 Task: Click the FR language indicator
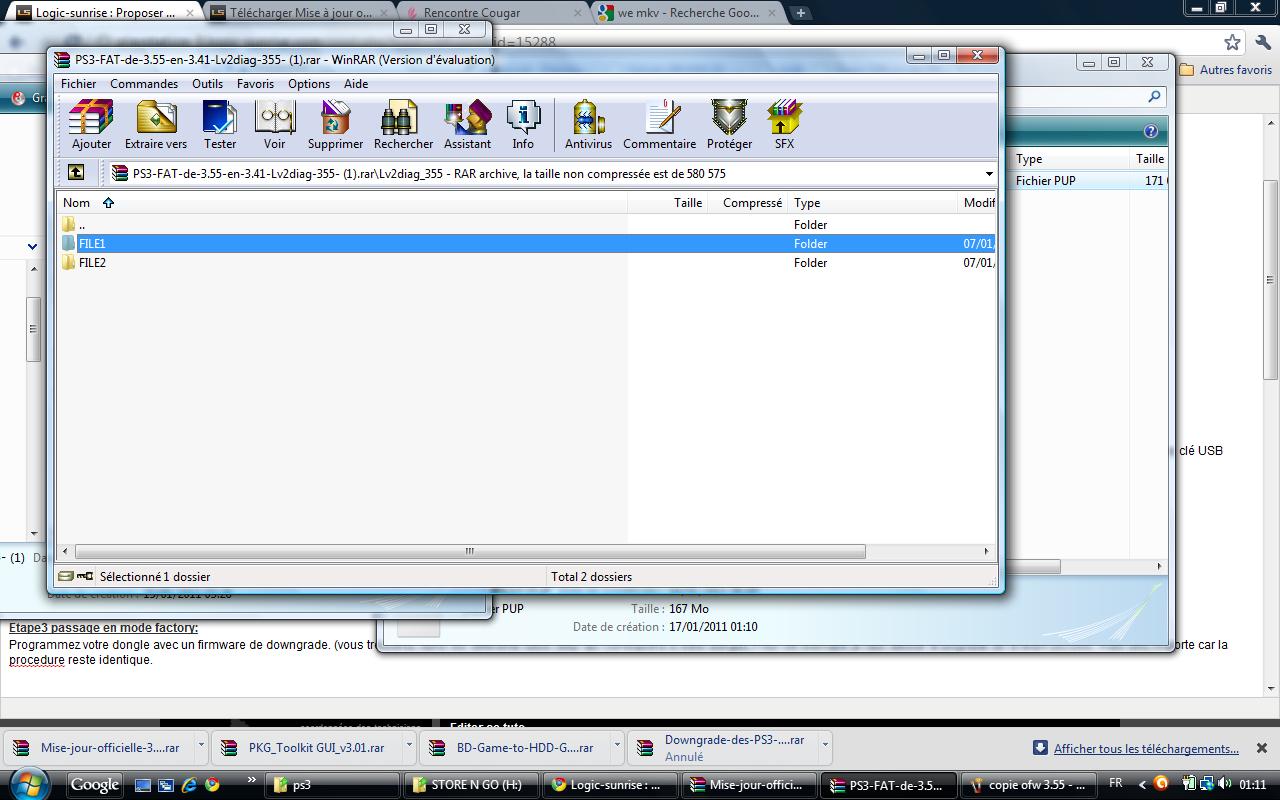pos(1116,783)
